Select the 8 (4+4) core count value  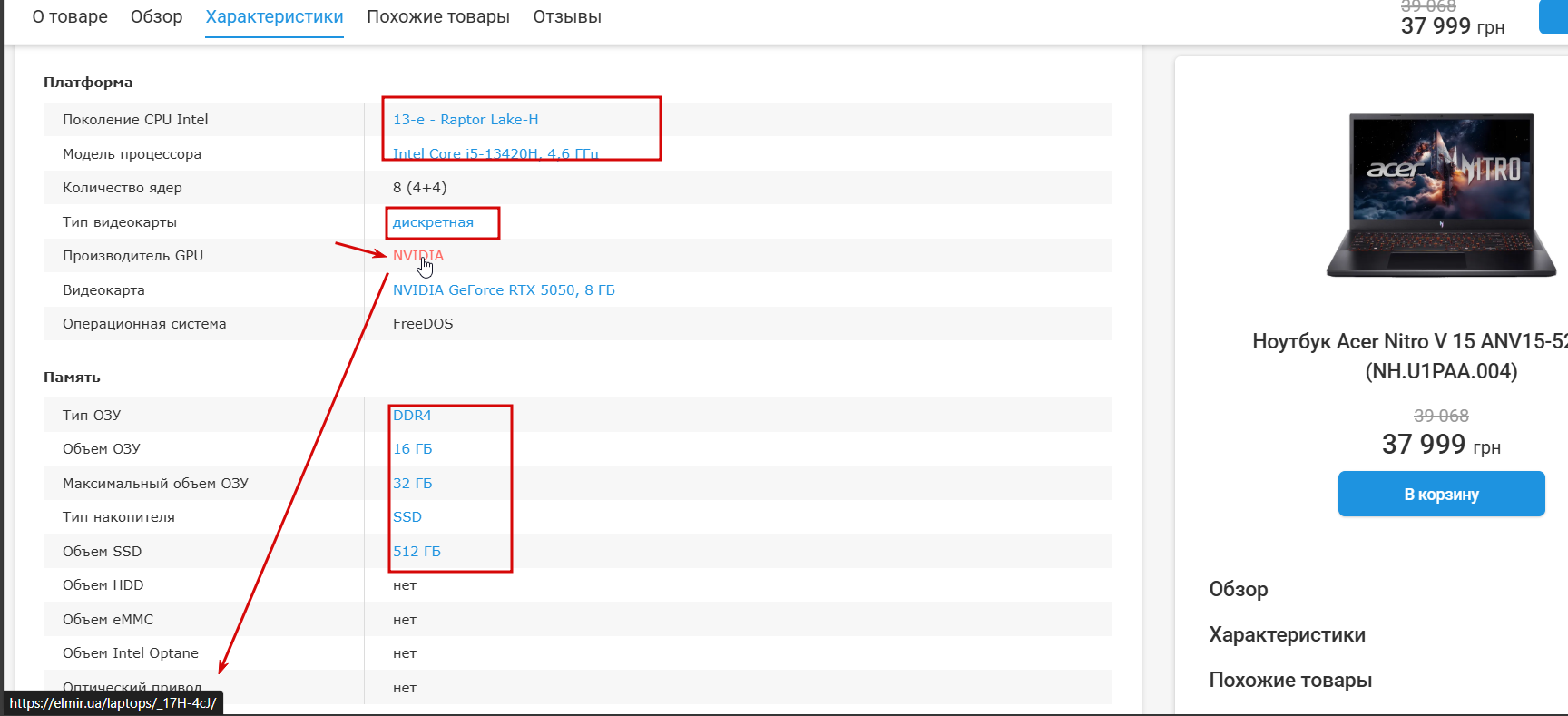tap(419, 188)
